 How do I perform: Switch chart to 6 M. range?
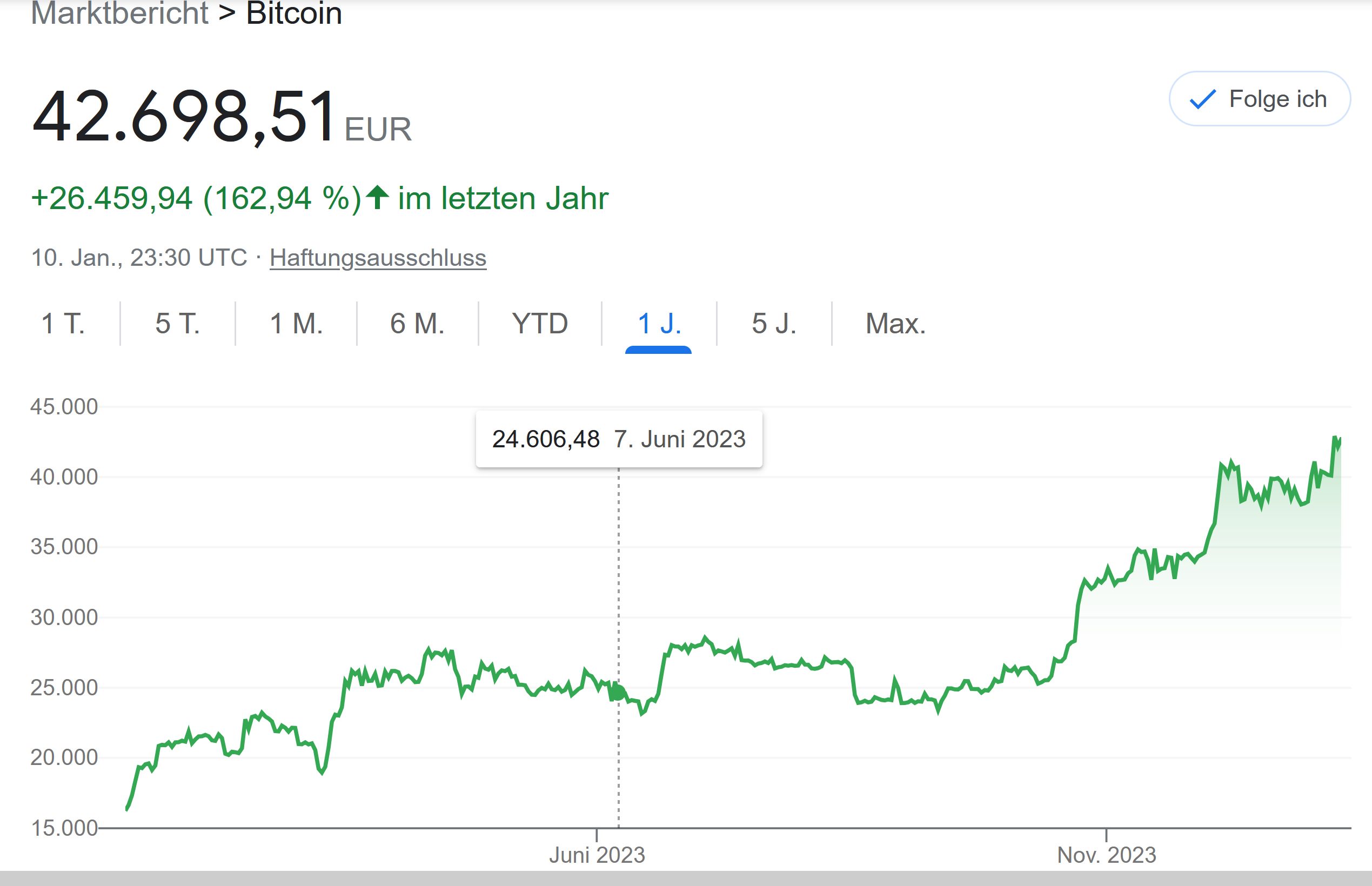pyautogui.click(x=417, y=323)
